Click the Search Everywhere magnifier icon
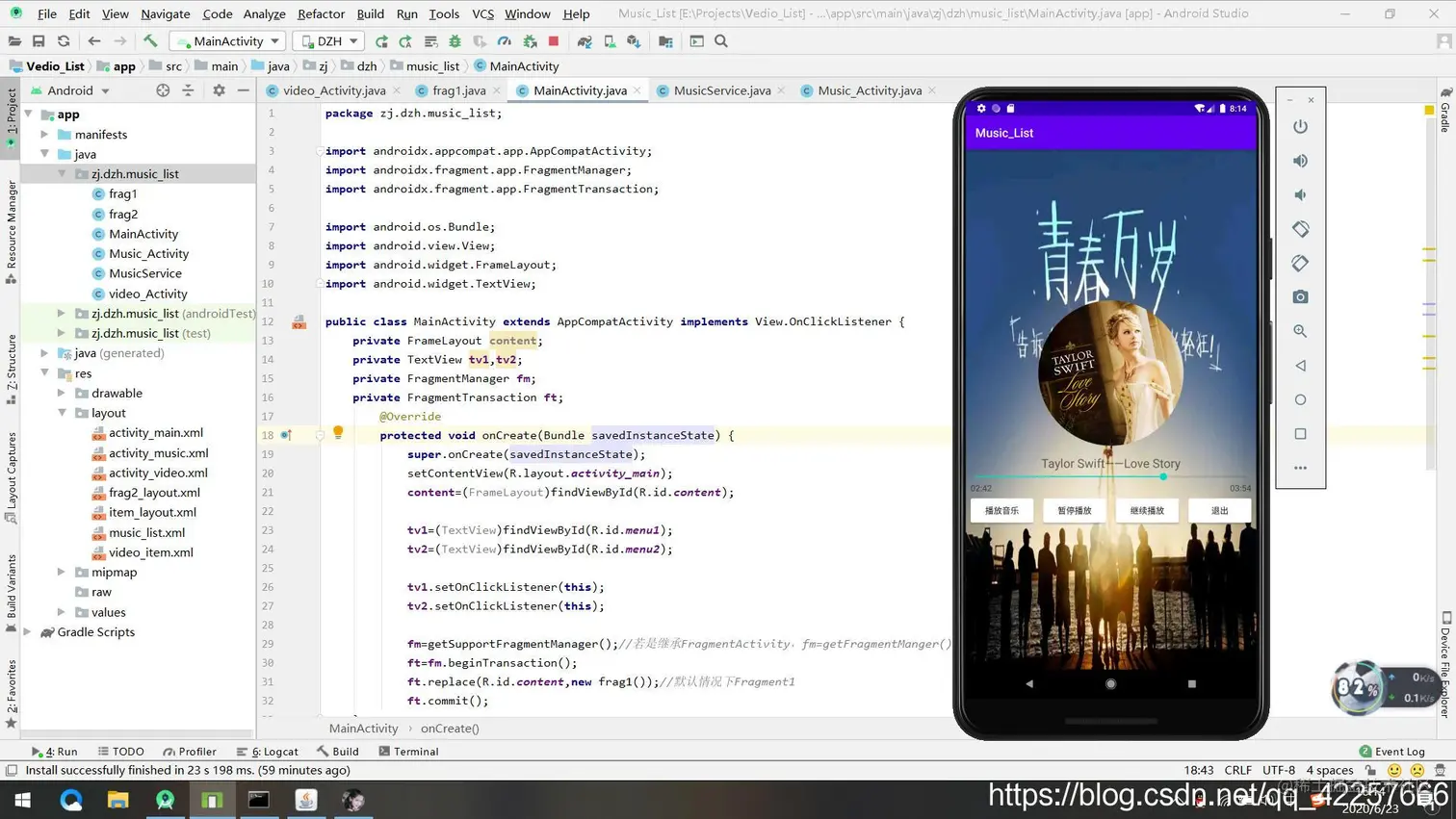 (x=721, y=41)
